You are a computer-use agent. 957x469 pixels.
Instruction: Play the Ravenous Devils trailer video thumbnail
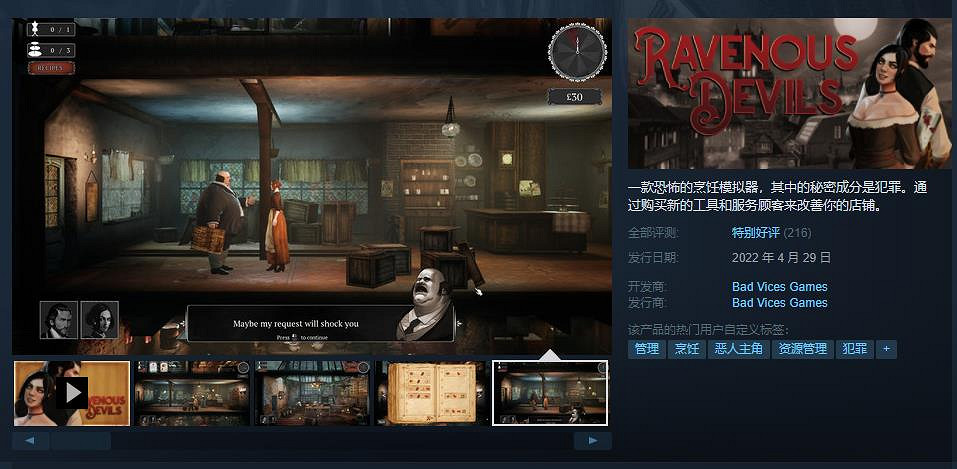72,393
